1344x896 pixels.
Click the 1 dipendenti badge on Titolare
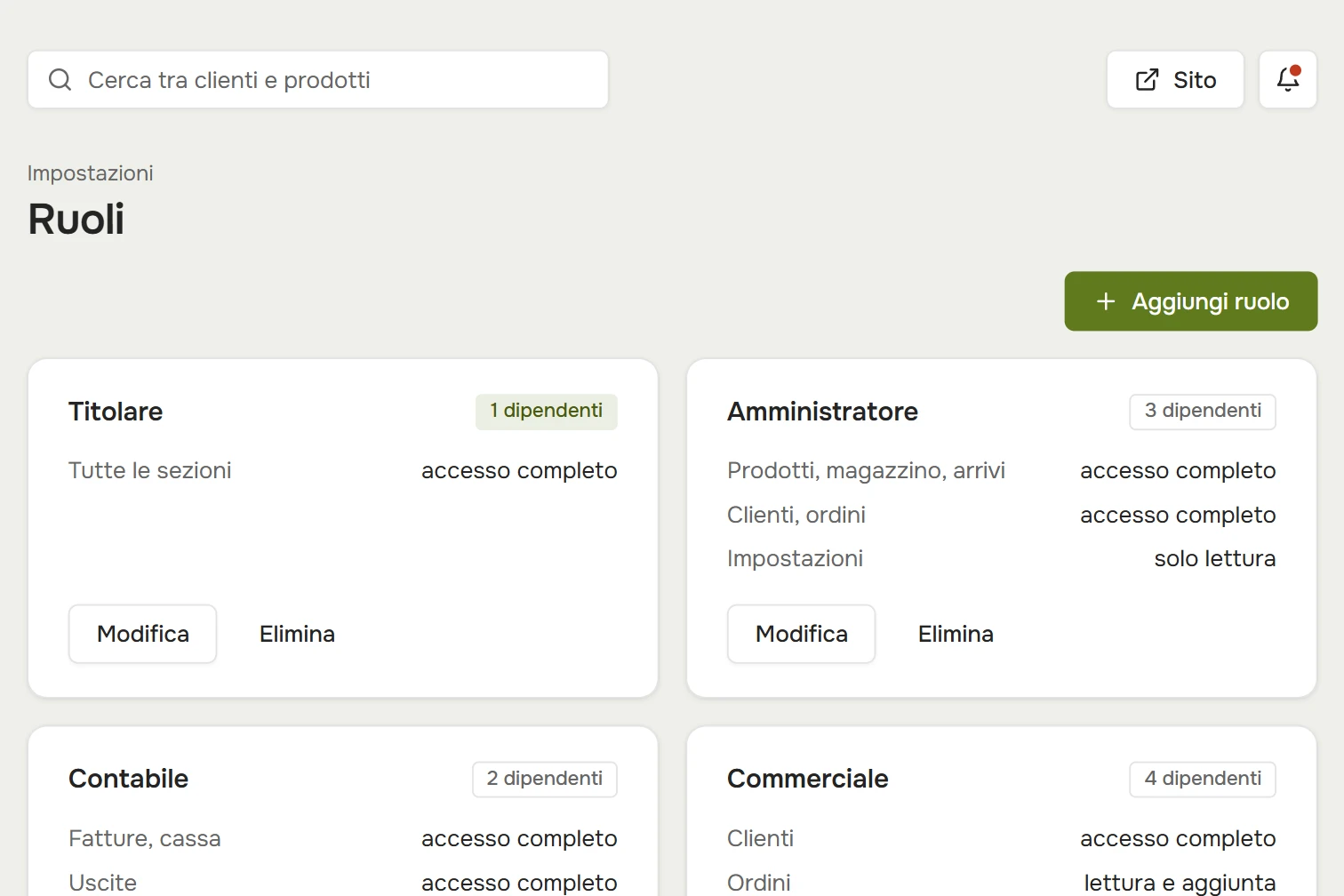pos(547,412)
